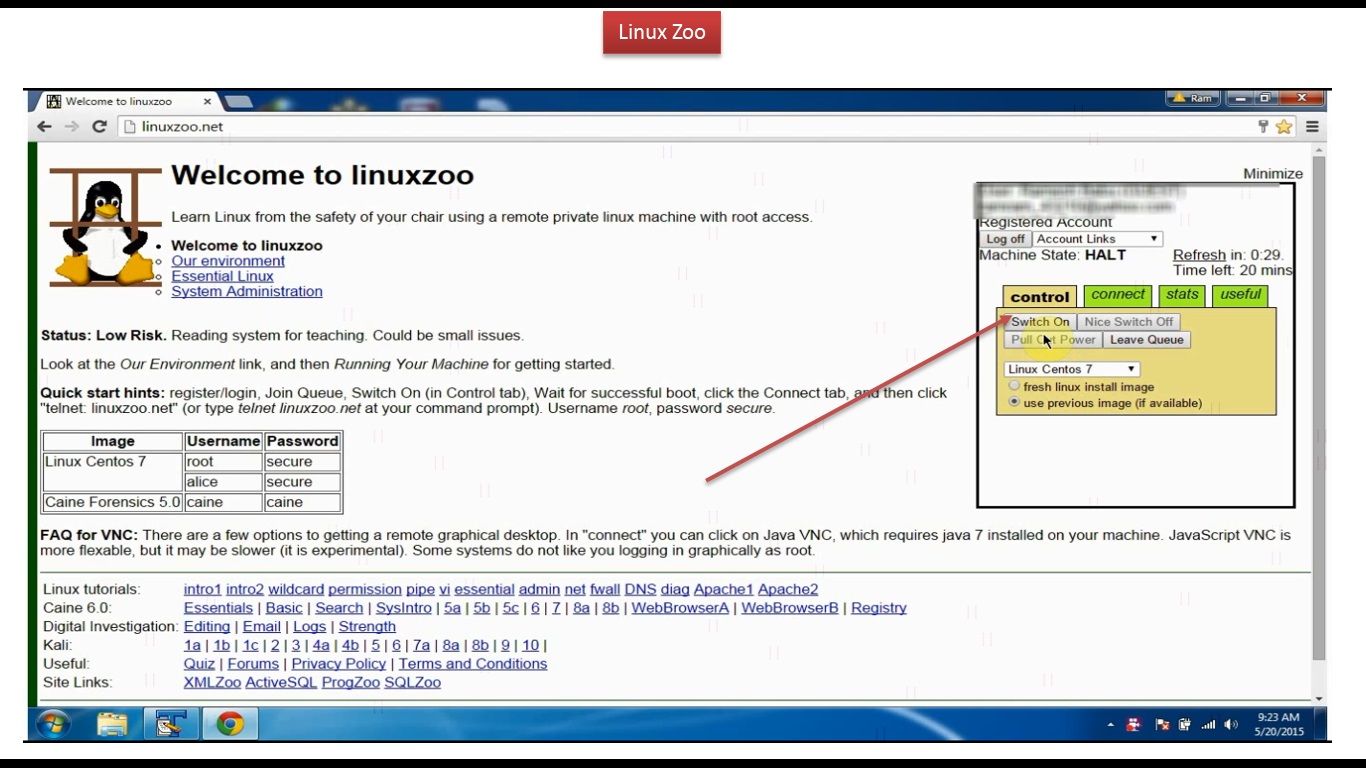Click the Refresh link
Image resolution: width=1366 pixels, height=768 pixels.
point(1199,255)
